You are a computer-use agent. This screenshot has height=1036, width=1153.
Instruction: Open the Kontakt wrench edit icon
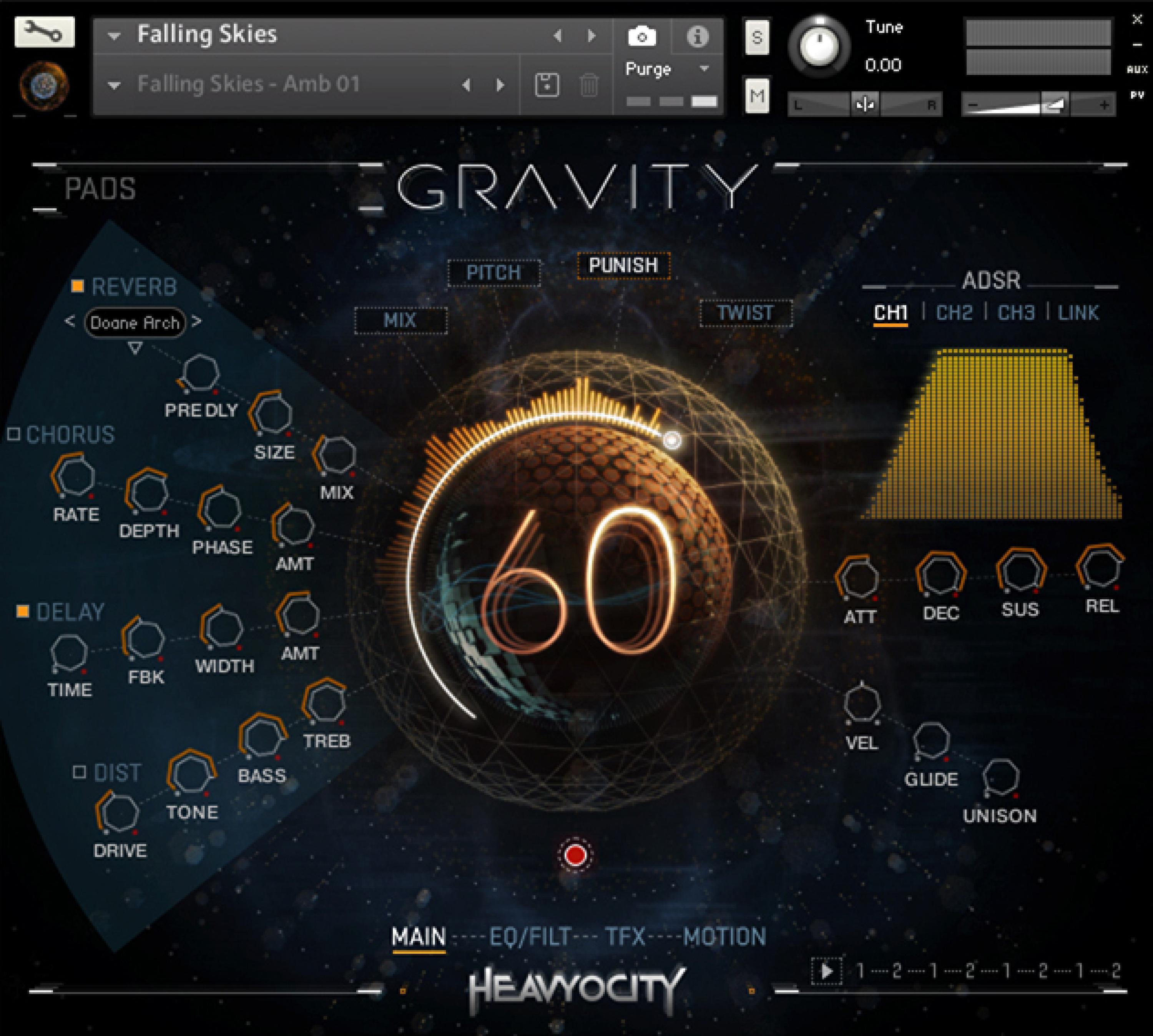coord(44,31)
